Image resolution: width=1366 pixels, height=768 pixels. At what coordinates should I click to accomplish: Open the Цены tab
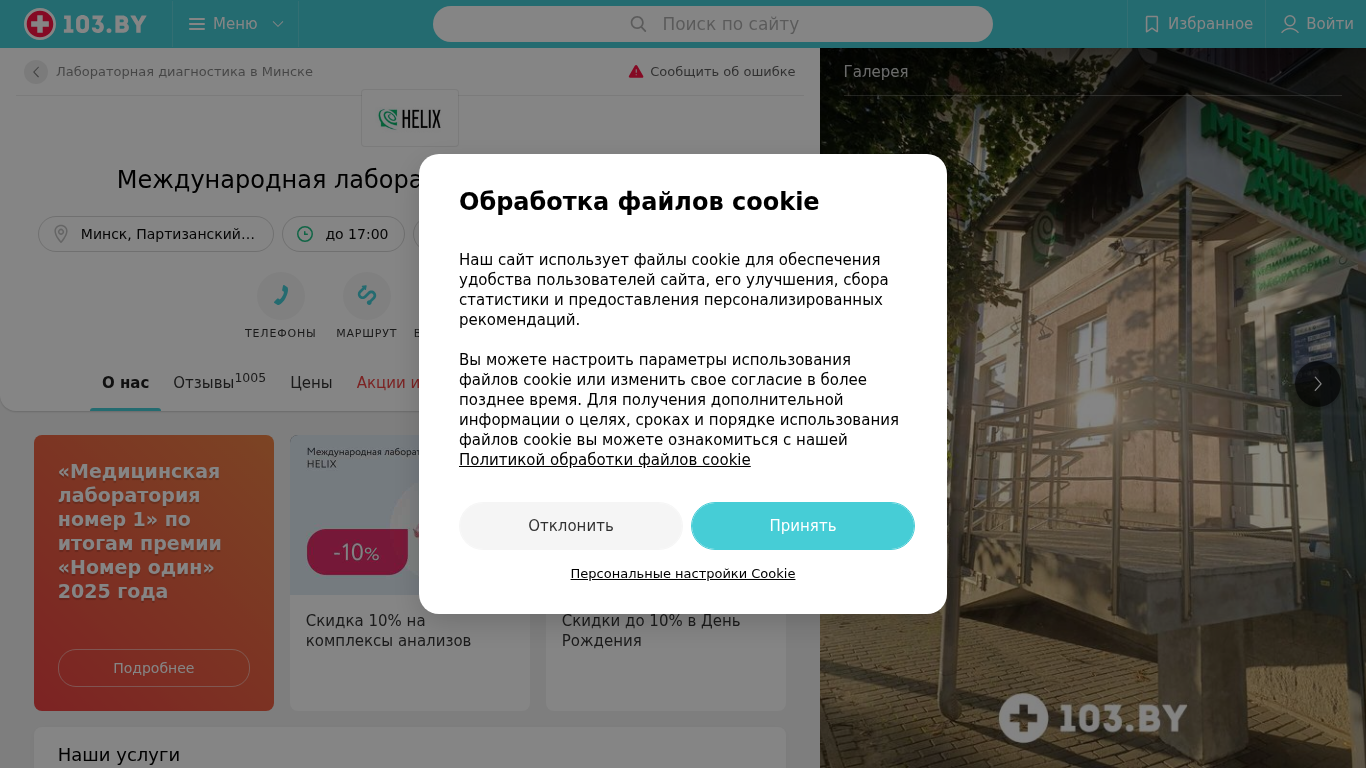[x=311, y=382]
